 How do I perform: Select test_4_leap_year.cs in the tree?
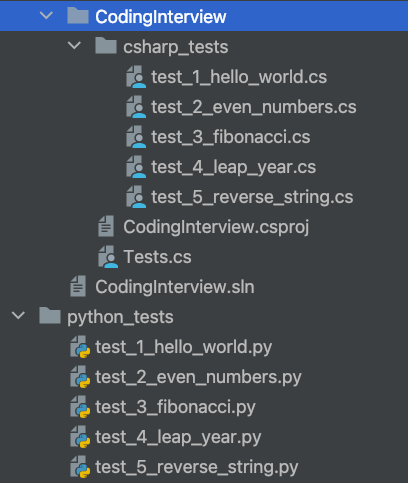[233, 167]
